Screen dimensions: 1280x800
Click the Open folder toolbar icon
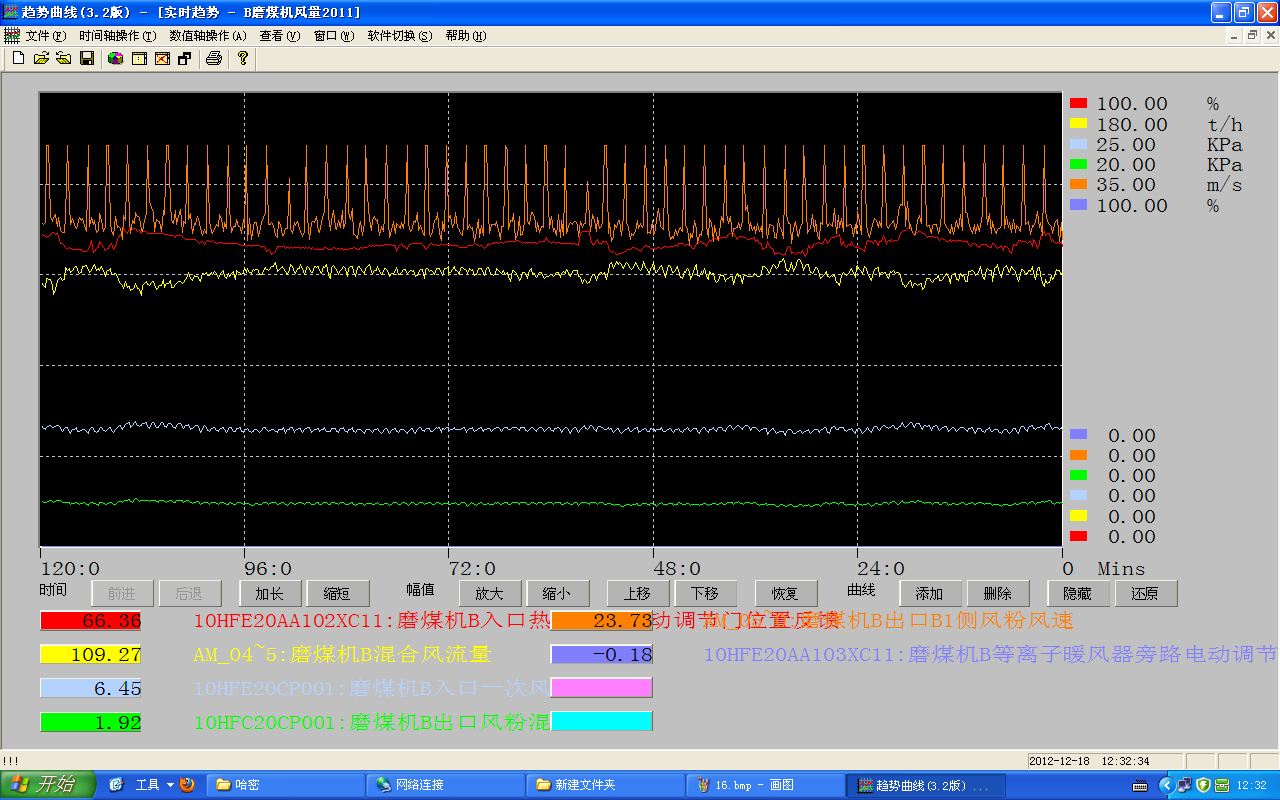(41, 59)
